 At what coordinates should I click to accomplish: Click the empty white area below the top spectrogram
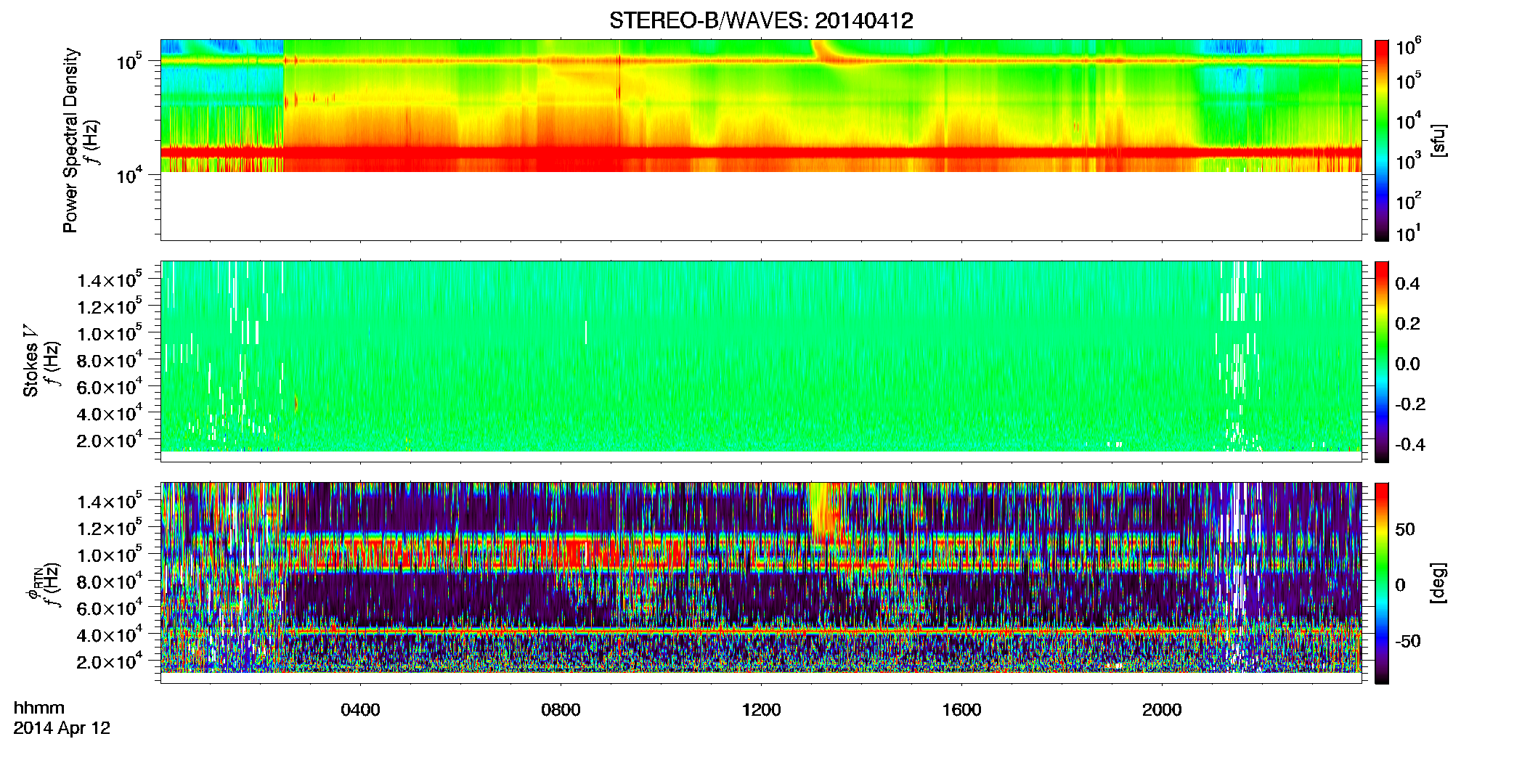tap(761, 205)
